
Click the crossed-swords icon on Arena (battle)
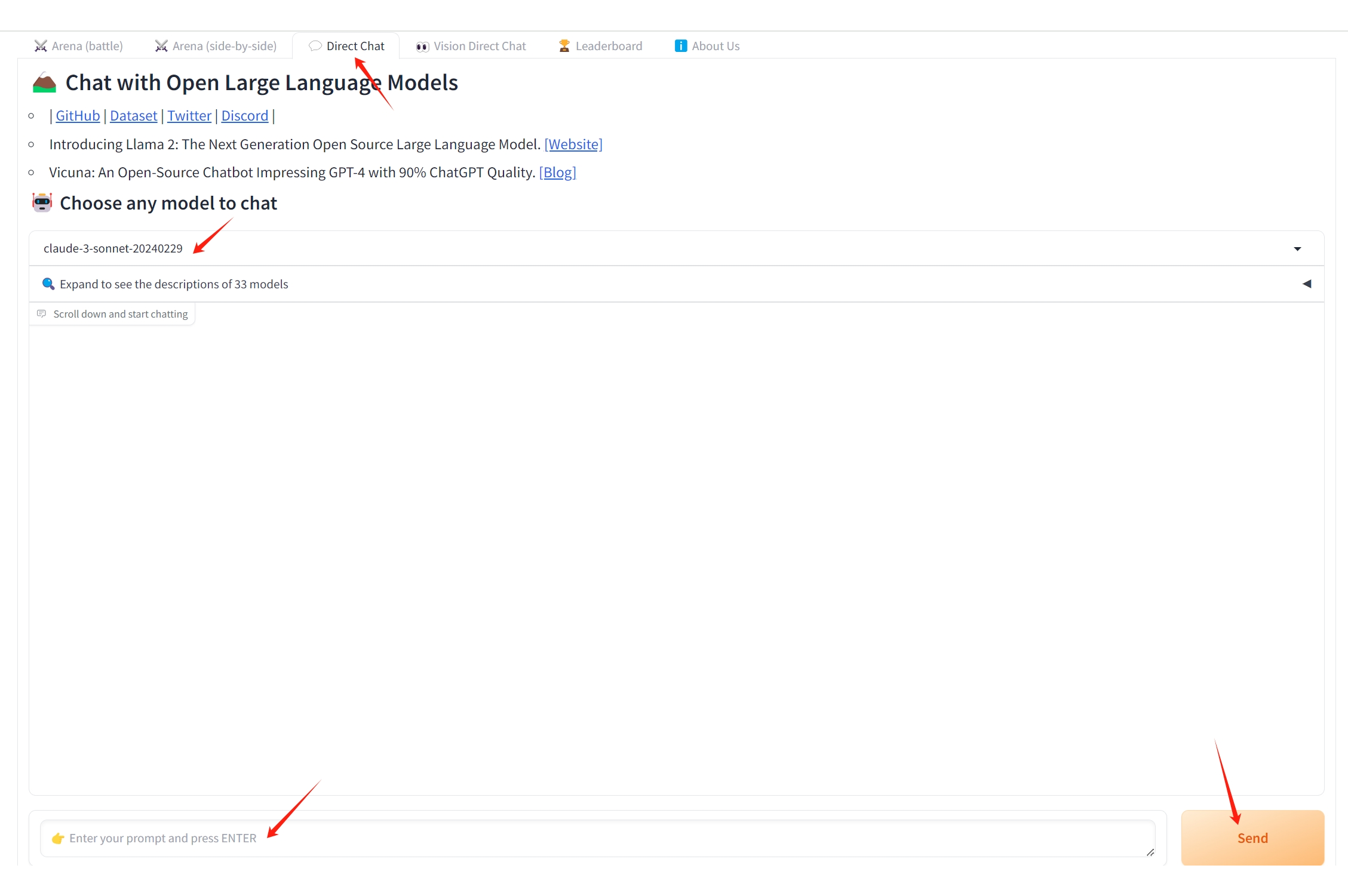41,46
